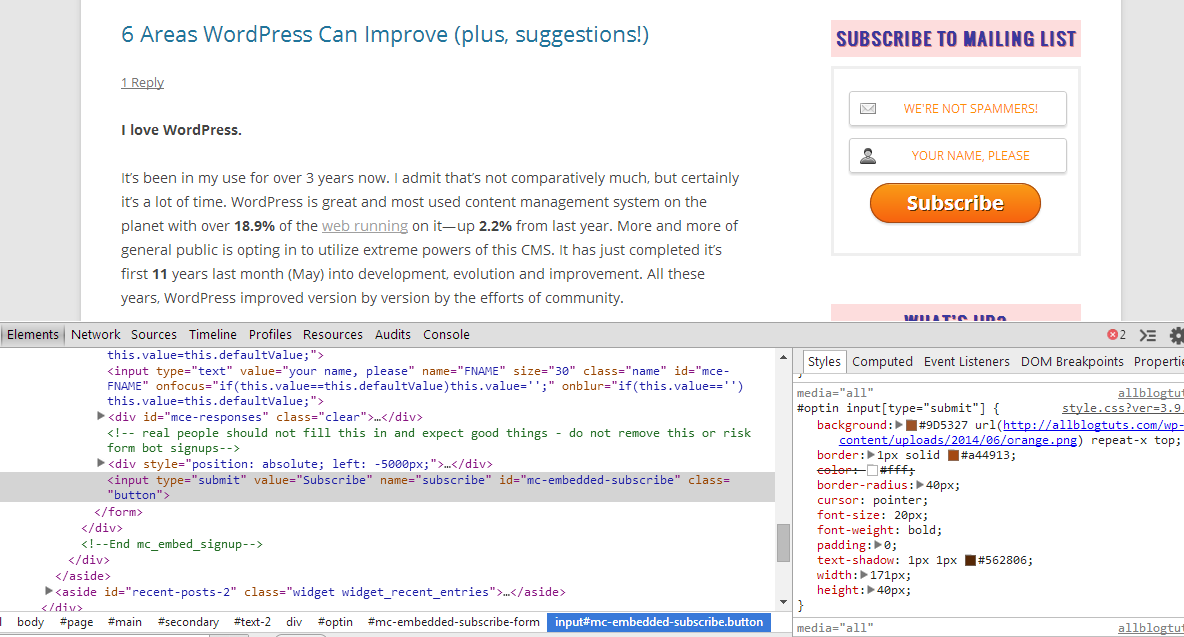
Task: Select #optin in the breadcrumb bar
Action: 335,622
